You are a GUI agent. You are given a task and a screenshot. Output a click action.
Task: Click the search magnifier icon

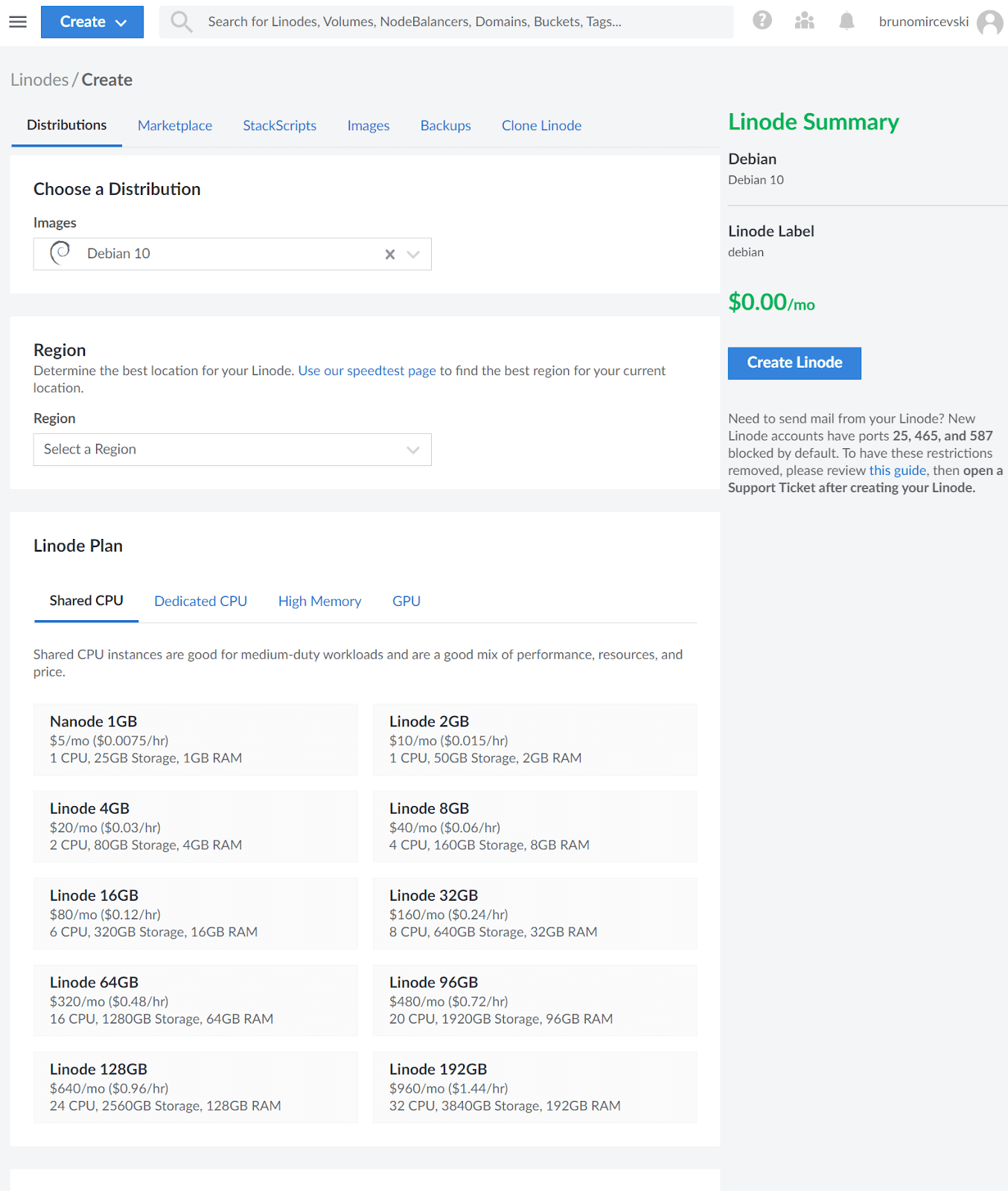click(x=181, y=22)
